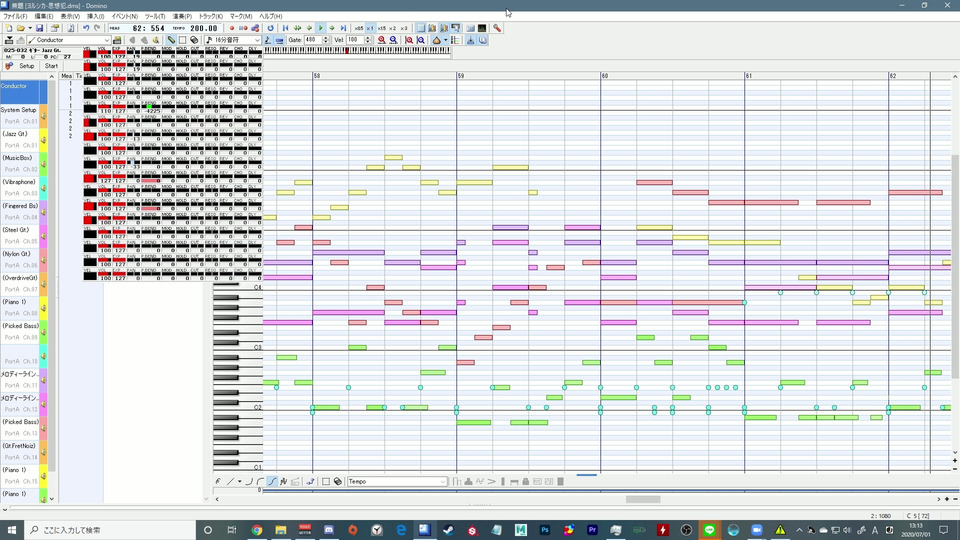Open the 編集(E) menu
This screenshot has height=540, width=960.
(x=43, y=17)
